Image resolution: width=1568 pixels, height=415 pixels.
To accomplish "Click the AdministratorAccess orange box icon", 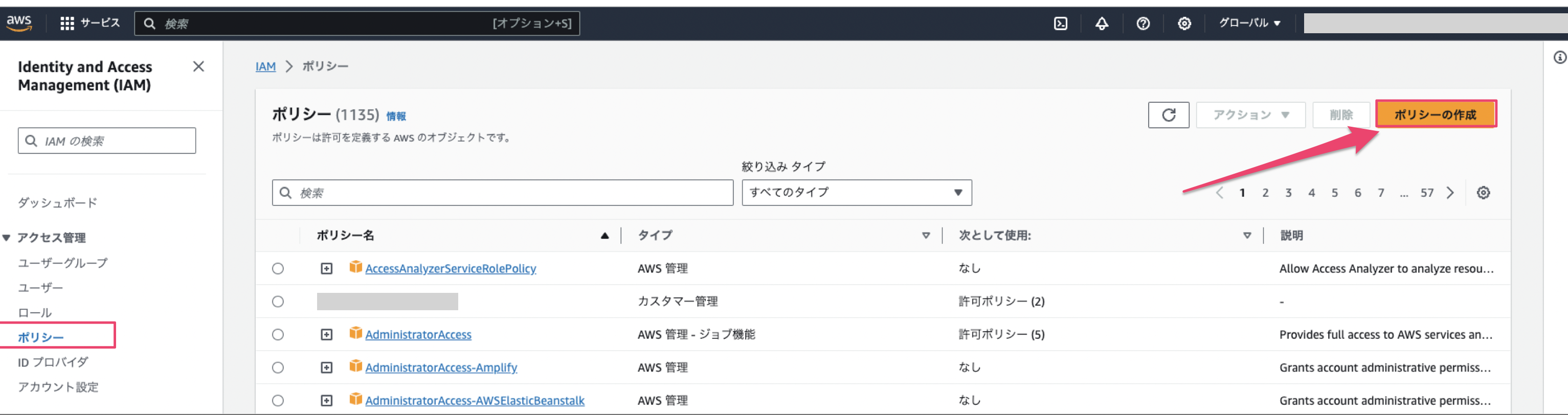I will pyautogui.click(x=355, y=333).
